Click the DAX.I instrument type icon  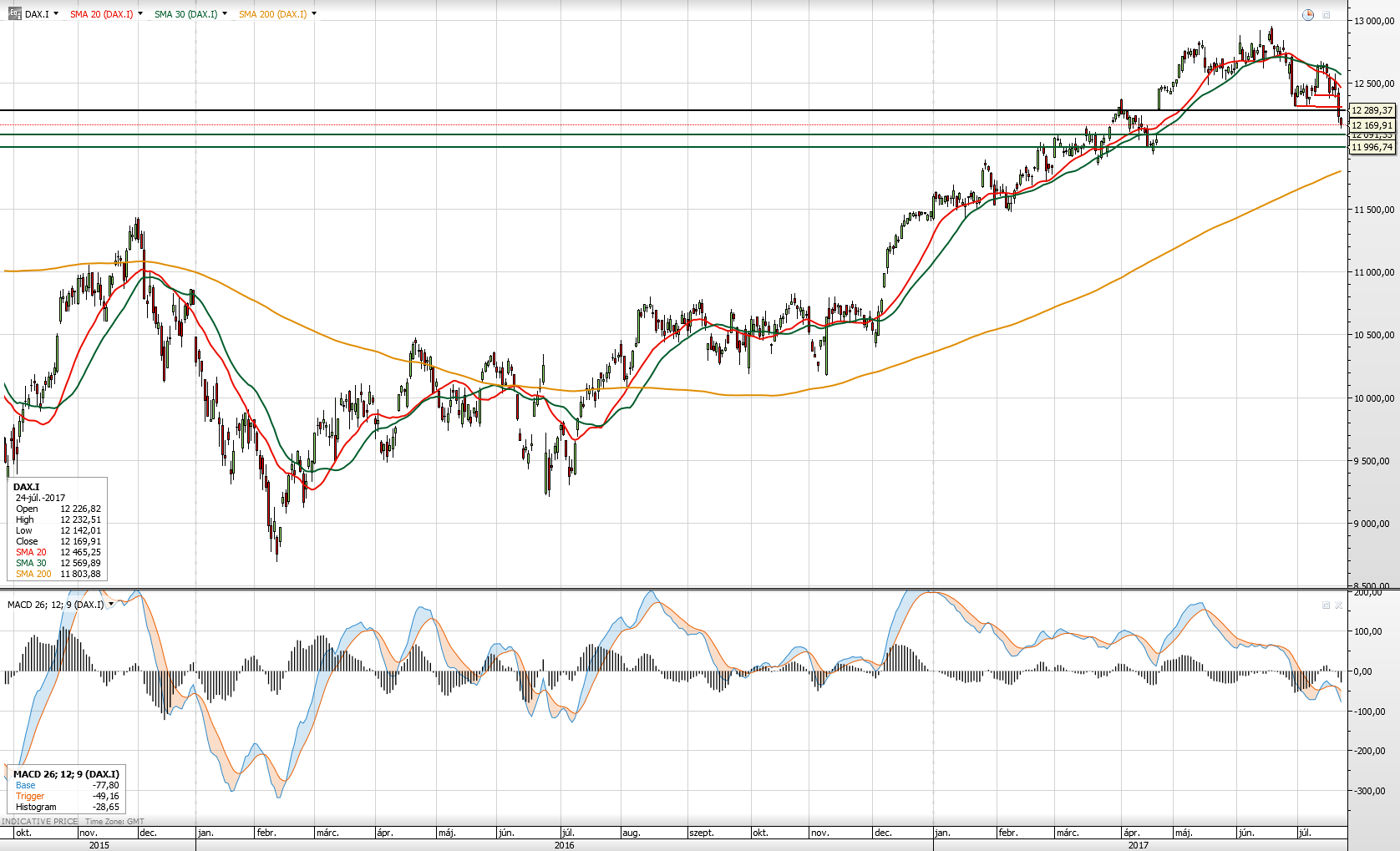pyautogui.click(x=14, y=14)
